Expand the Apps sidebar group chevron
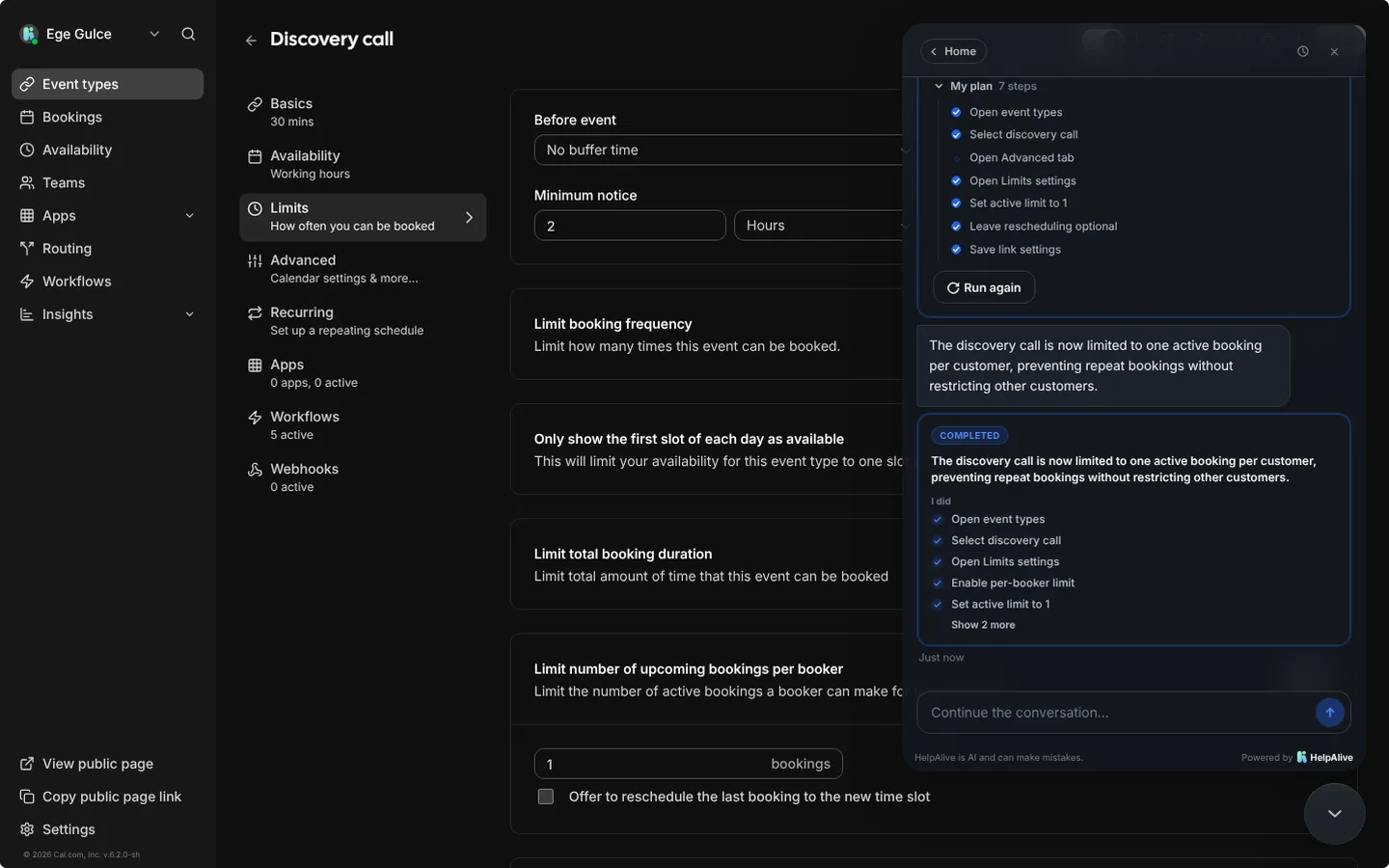This screenshot has width=1389, height=868. [189, 216]
